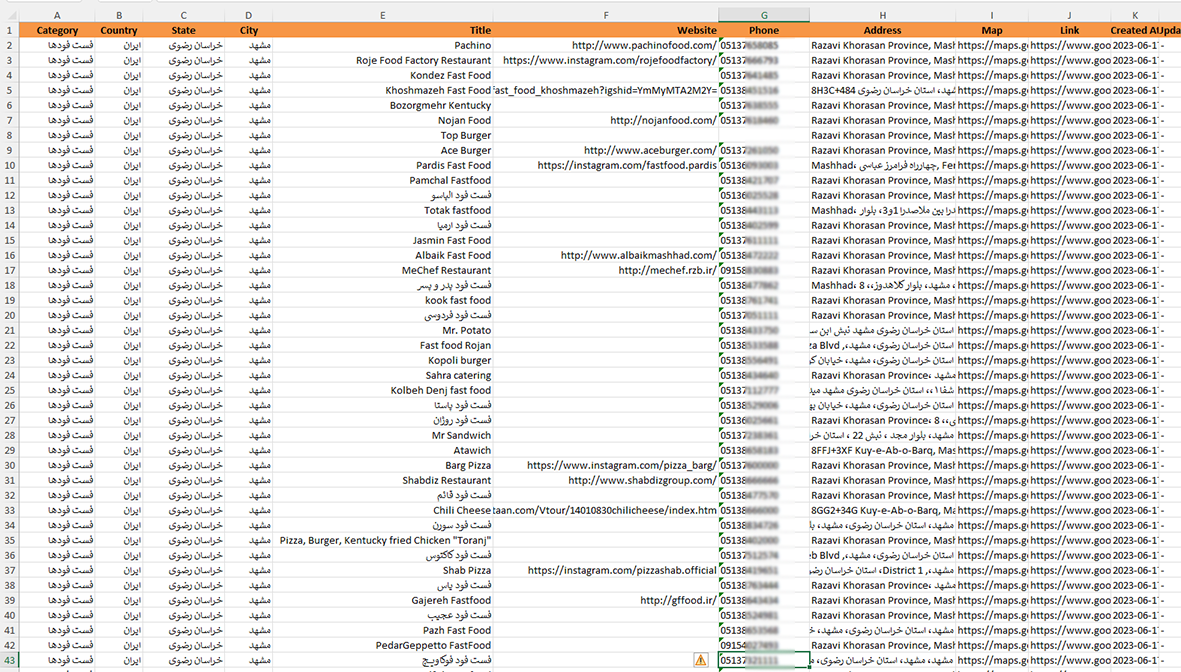Click the "Jasmin Fast Food" title cell
Screen dimensions: 1181x672
click(383, 240)
